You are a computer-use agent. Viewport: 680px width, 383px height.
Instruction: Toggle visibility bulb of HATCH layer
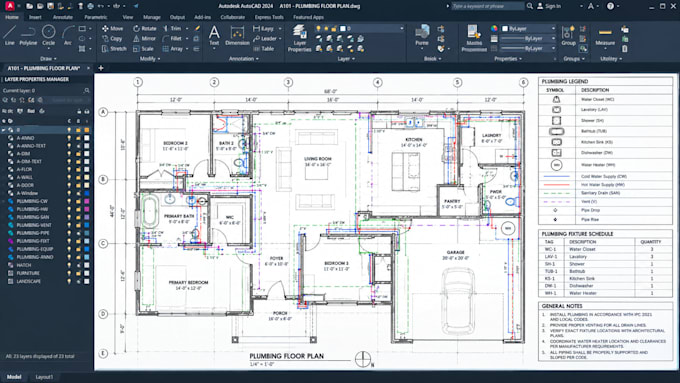click(x=69, y=265)
